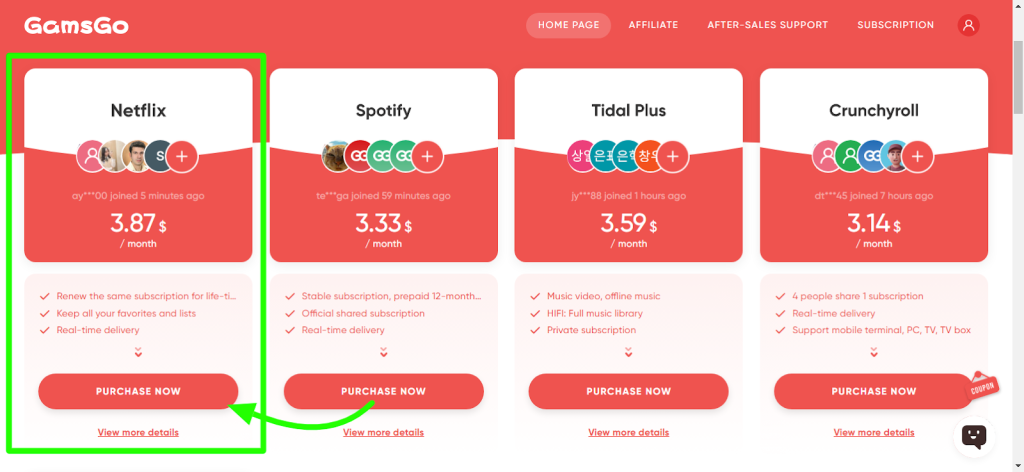This screenshot has height=472, width=1024.
Task: Click the GamsGo logo
Action: (76, 25)
